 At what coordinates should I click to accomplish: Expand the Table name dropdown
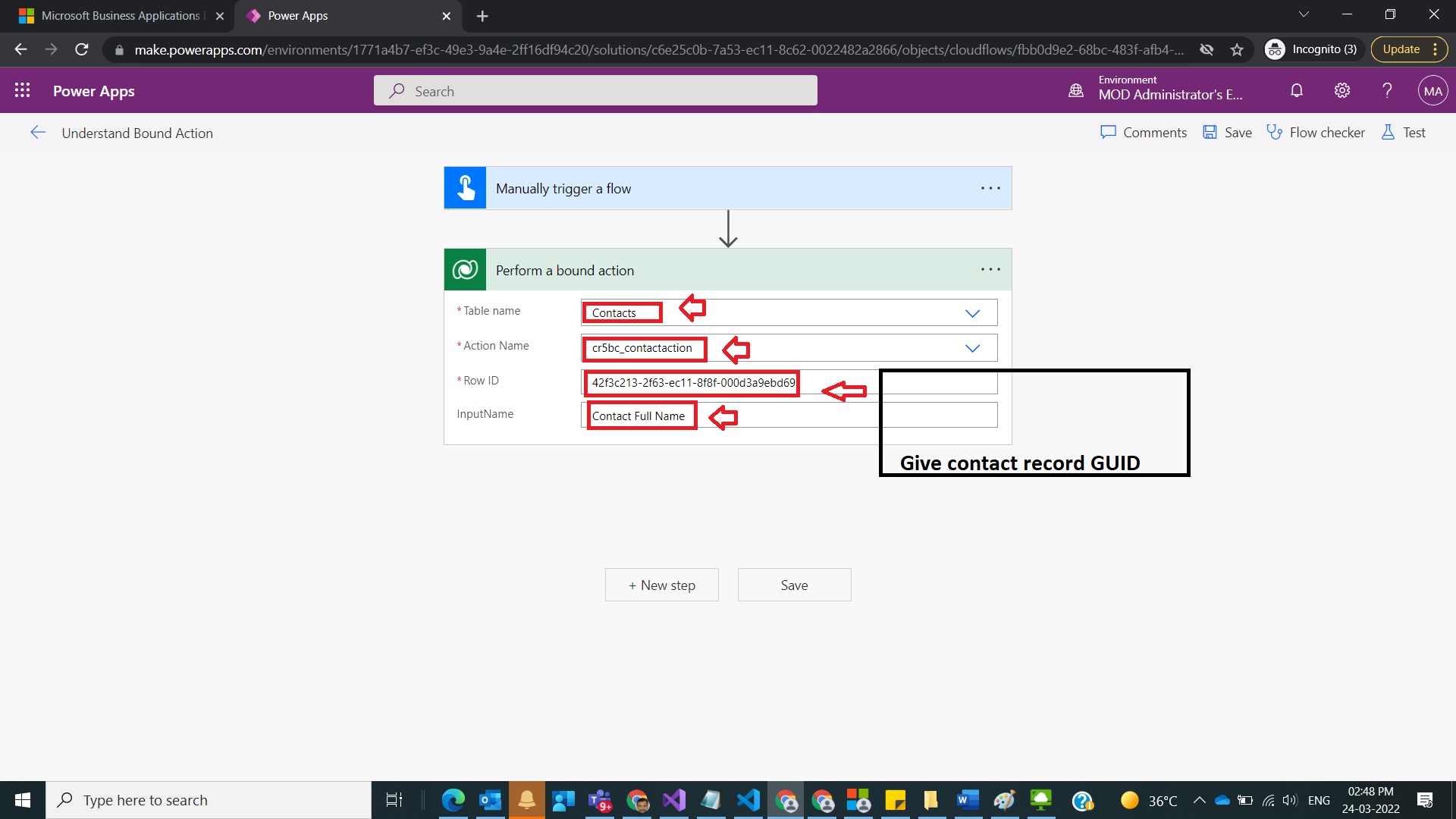coord(973,312)
